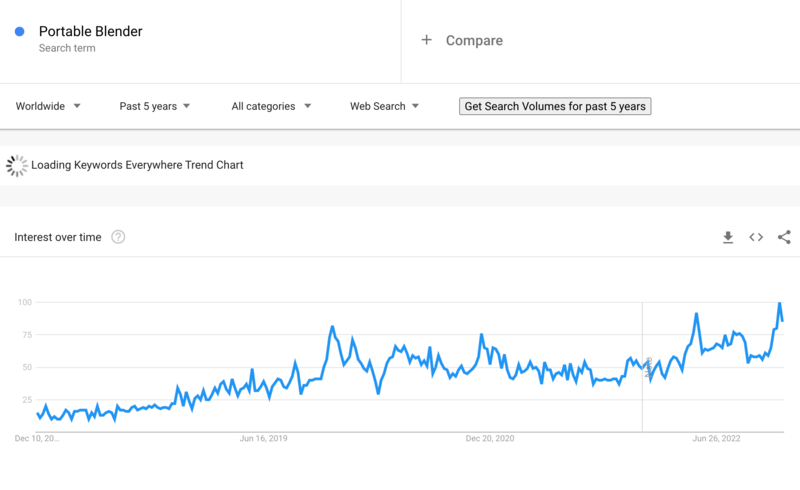Image resolution: width=800 pixels, height=490 pixels.
Task: Click the Dec 20, 2020 axis label
Action: coord(490,438)
